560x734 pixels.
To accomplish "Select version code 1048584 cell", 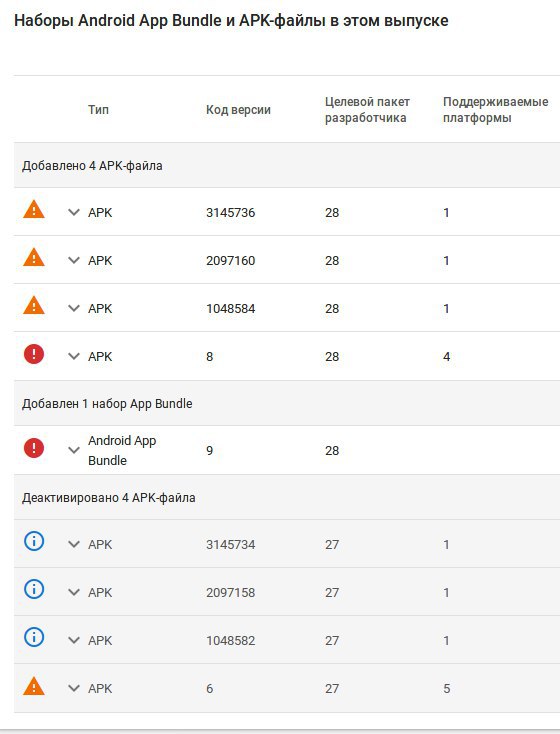I will tap(230, 308).
